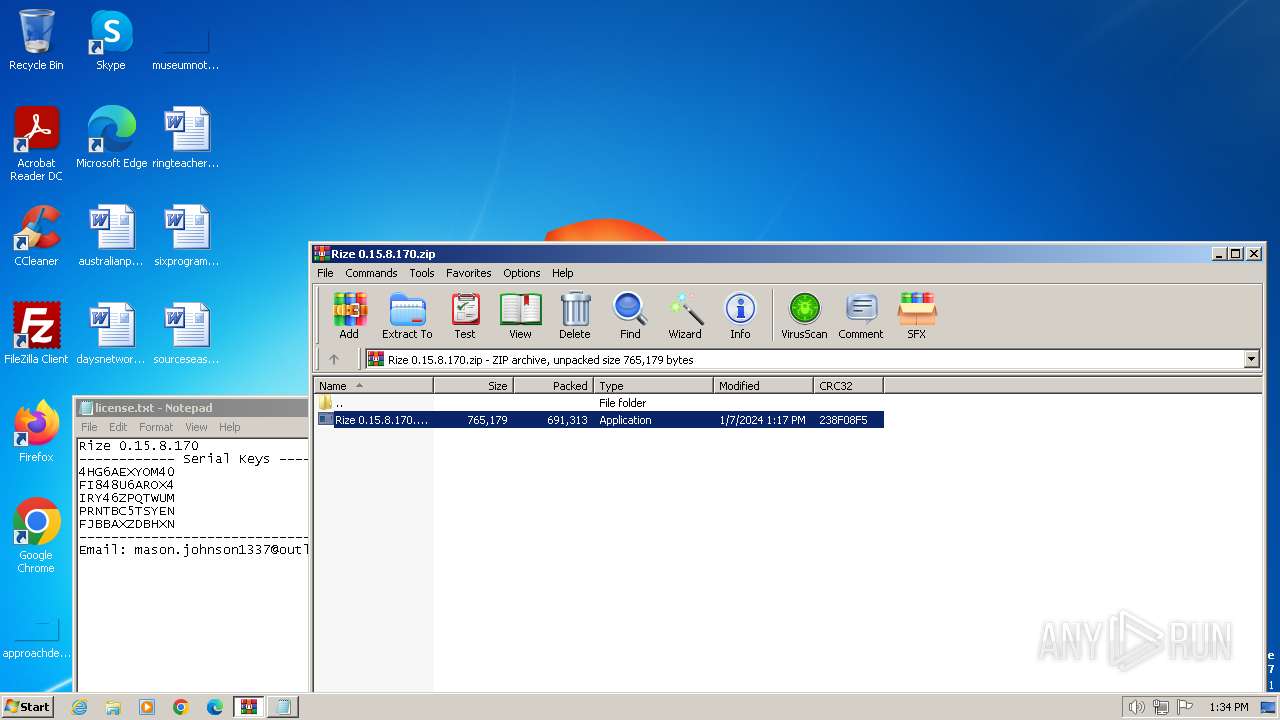Image resolution: width=1280 pixels, height=720 pixels.
Task: Click serial key 4HG6AEXYOM40 line in Notepad
Action: pyautogui.click(x=127, y=472)
